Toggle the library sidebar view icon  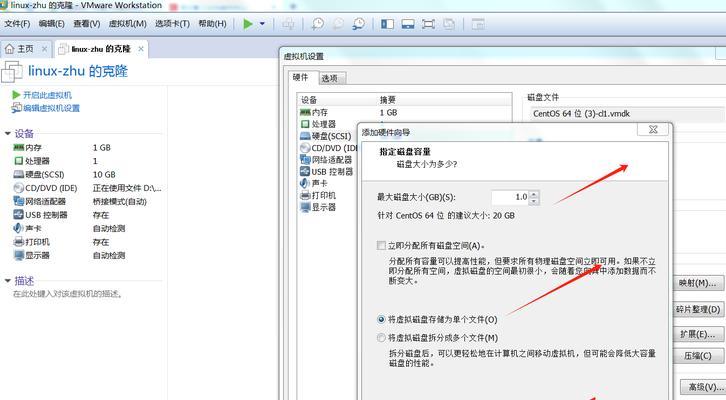click(x=387, y=24)
